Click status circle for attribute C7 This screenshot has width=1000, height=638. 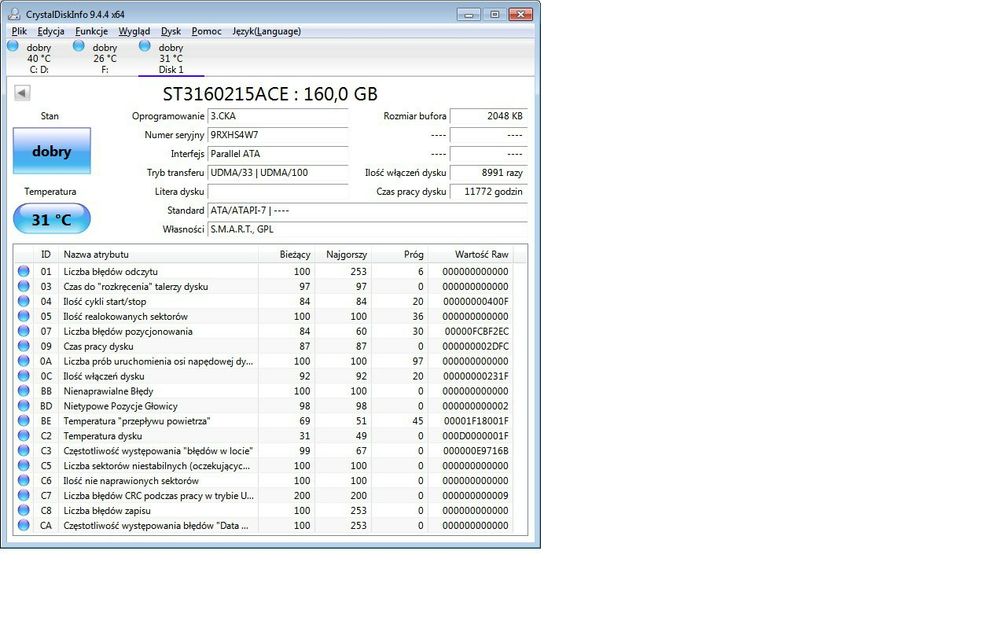click(x=24, y=495)
